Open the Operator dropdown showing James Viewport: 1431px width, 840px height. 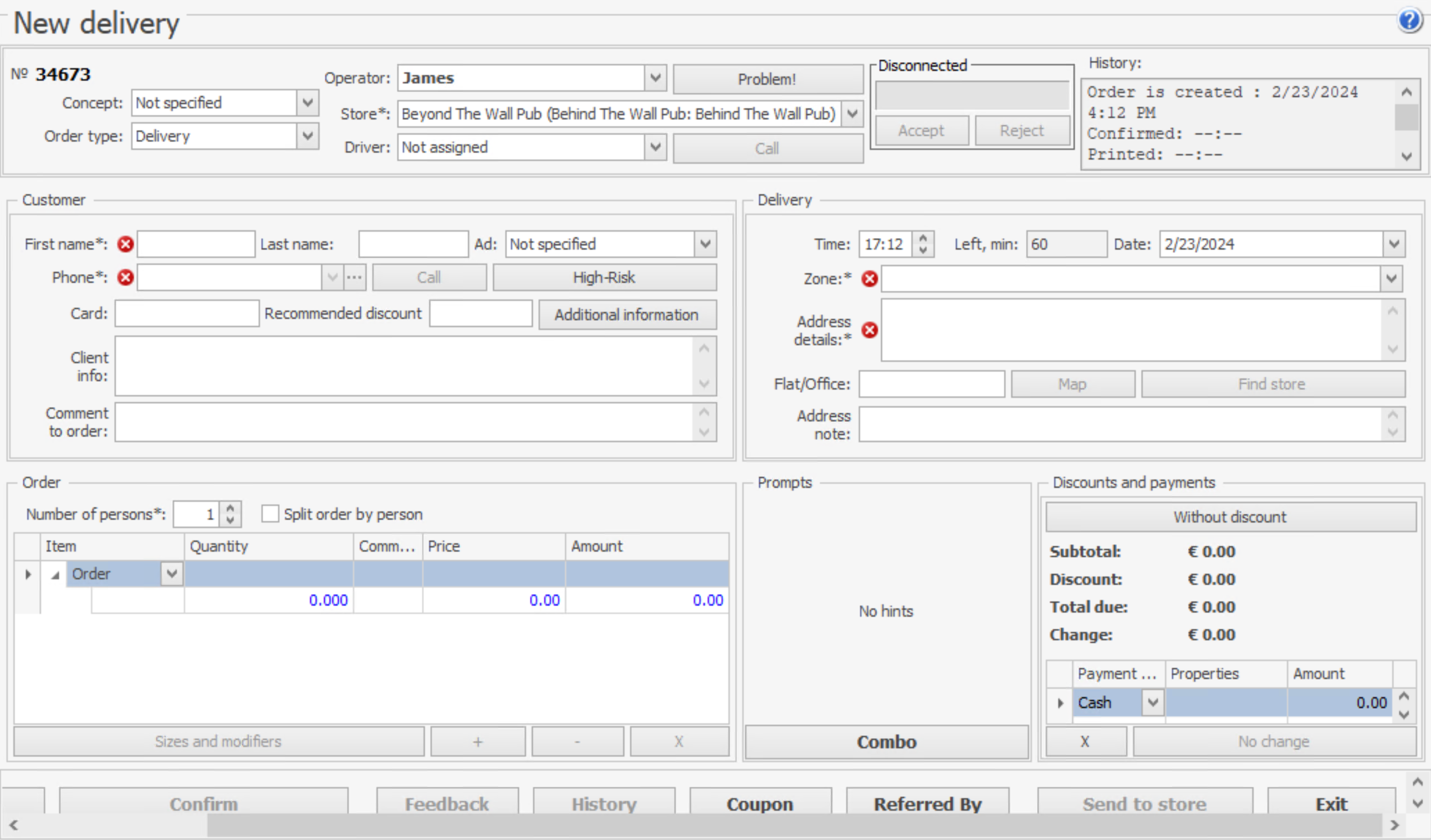[655, 78]
